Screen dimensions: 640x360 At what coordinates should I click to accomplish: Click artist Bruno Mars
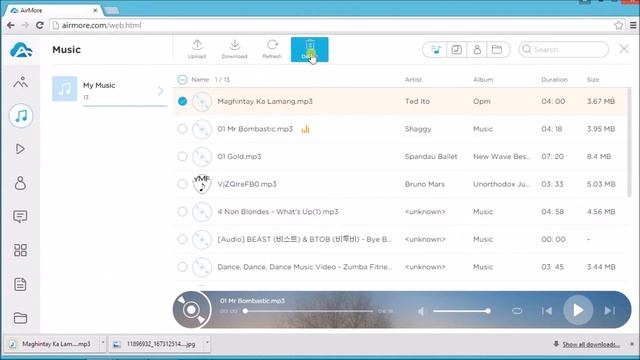424,184
